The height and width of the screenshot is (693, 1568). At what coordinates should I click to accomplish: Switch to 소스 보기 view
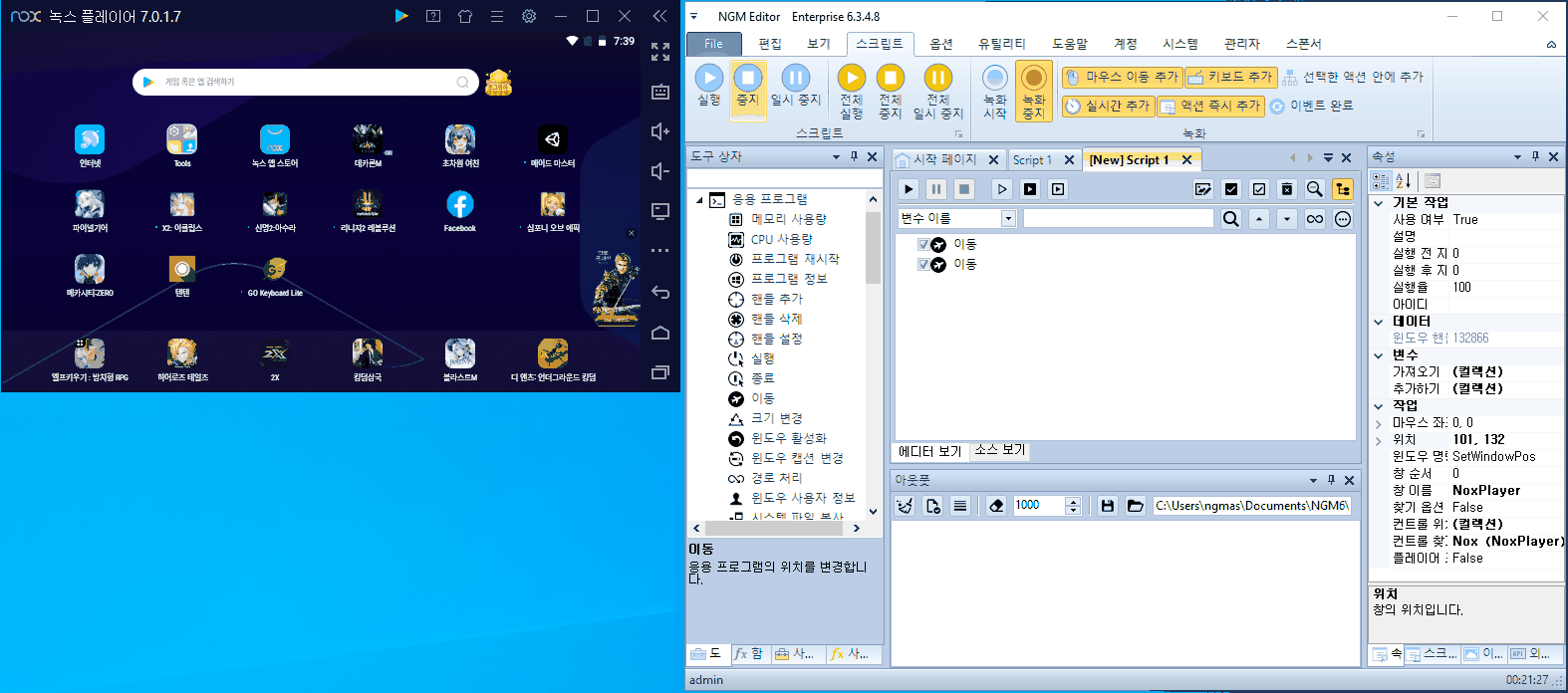pyautogui.click(x=1000, y=450)
